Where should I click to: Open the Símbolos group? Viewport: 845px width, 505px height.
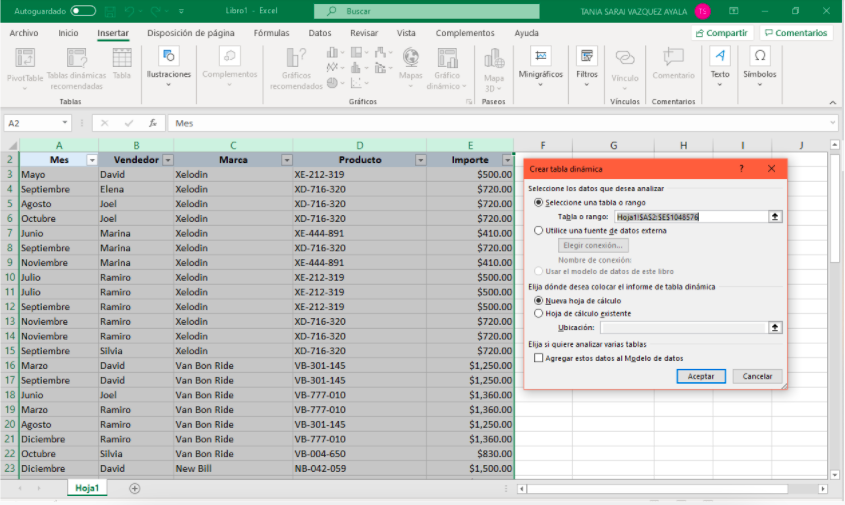(x=760, y=67)
